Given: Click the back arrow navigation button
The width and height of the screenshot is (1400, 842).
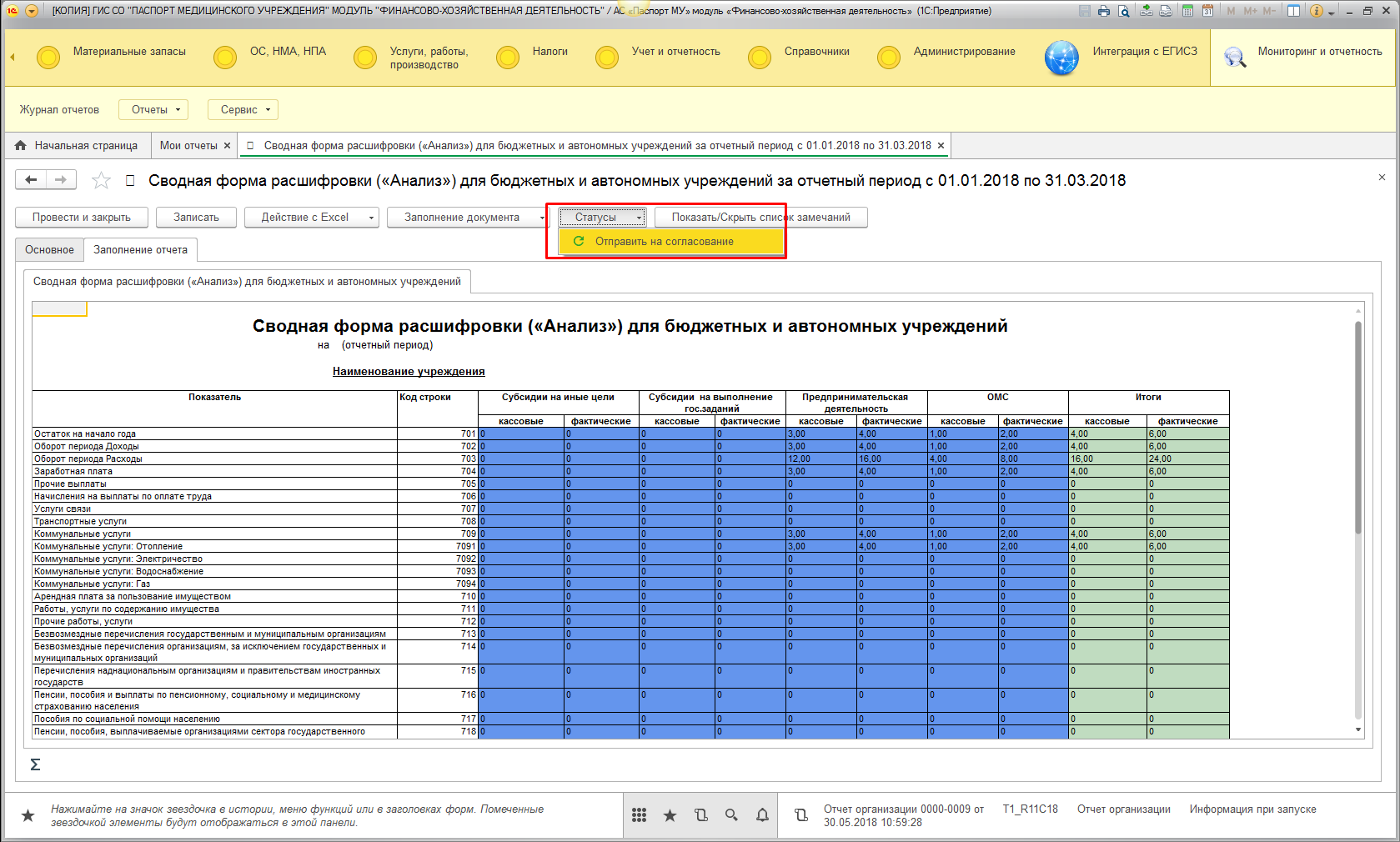Looking at the screenshot, I should (31, 180).
